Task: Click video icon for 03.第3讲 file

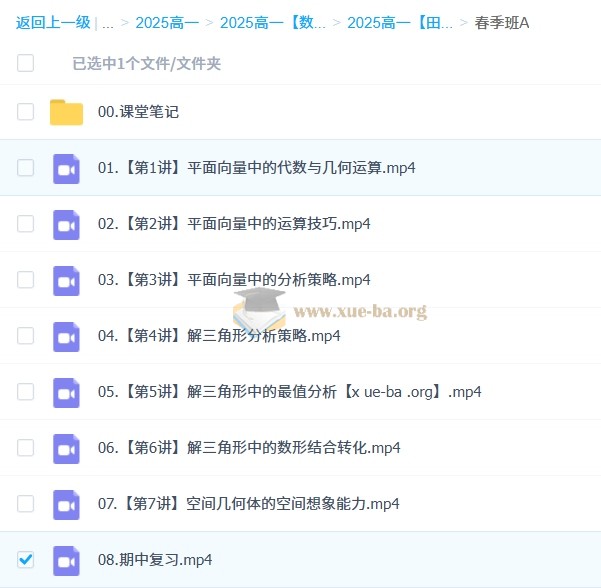Action: click(66, 280)
